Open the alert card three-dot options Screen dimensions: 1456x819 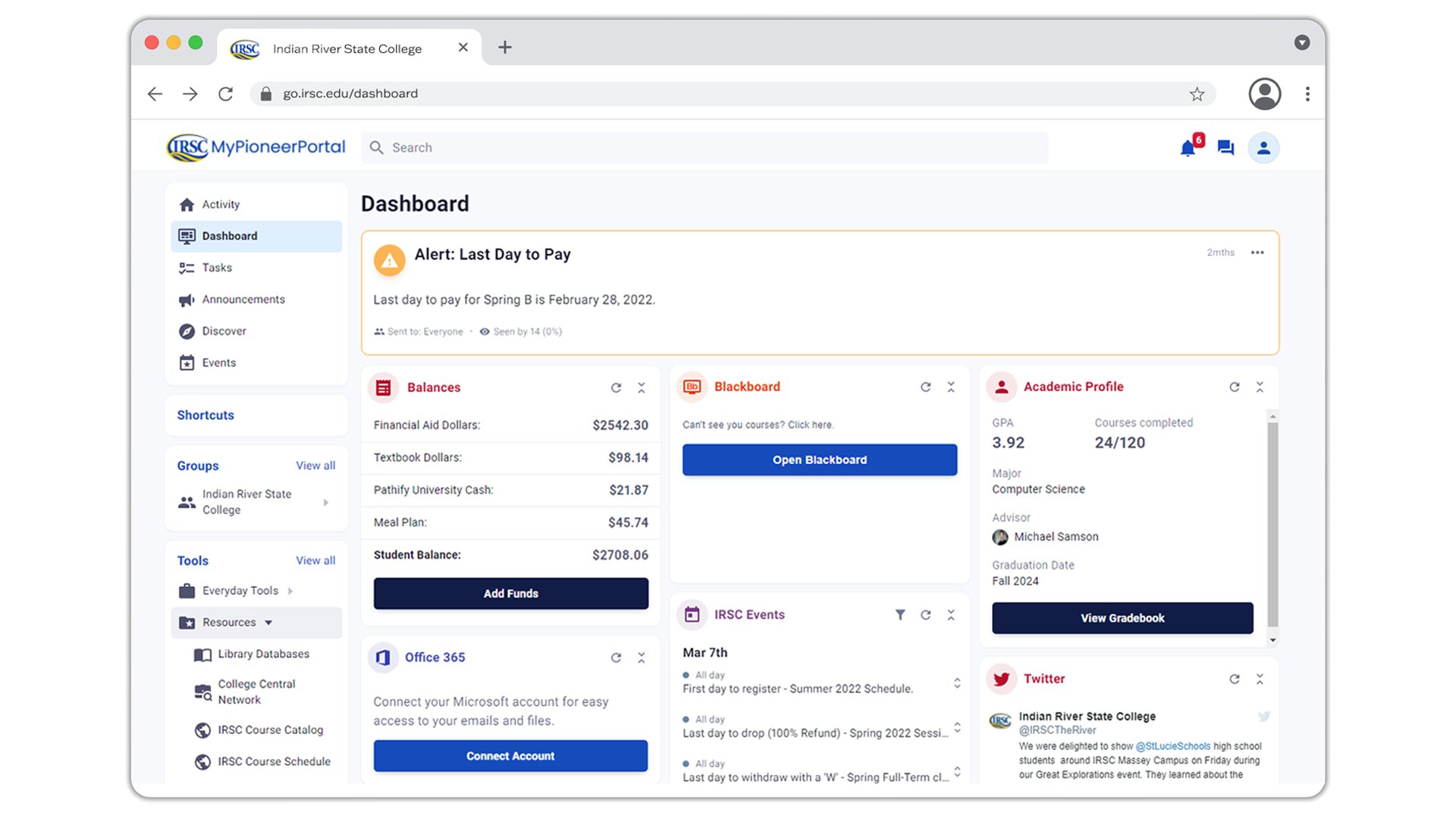pos(1257,253)
